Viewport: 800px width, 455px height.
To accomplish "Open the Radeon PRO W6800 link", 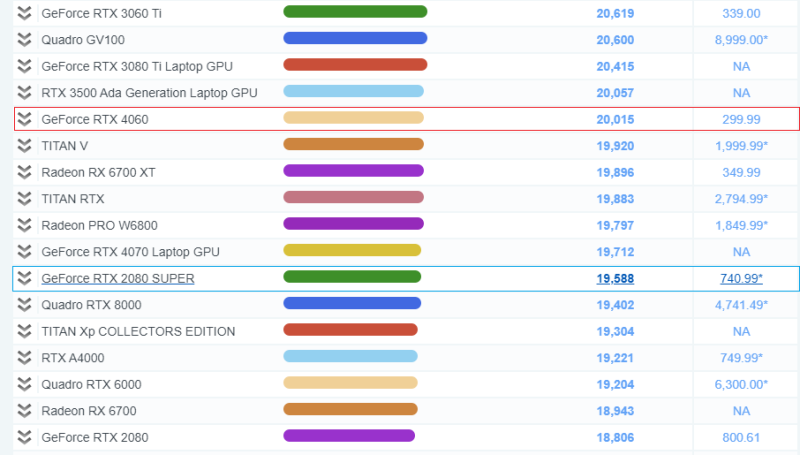I will pos(99,226).
